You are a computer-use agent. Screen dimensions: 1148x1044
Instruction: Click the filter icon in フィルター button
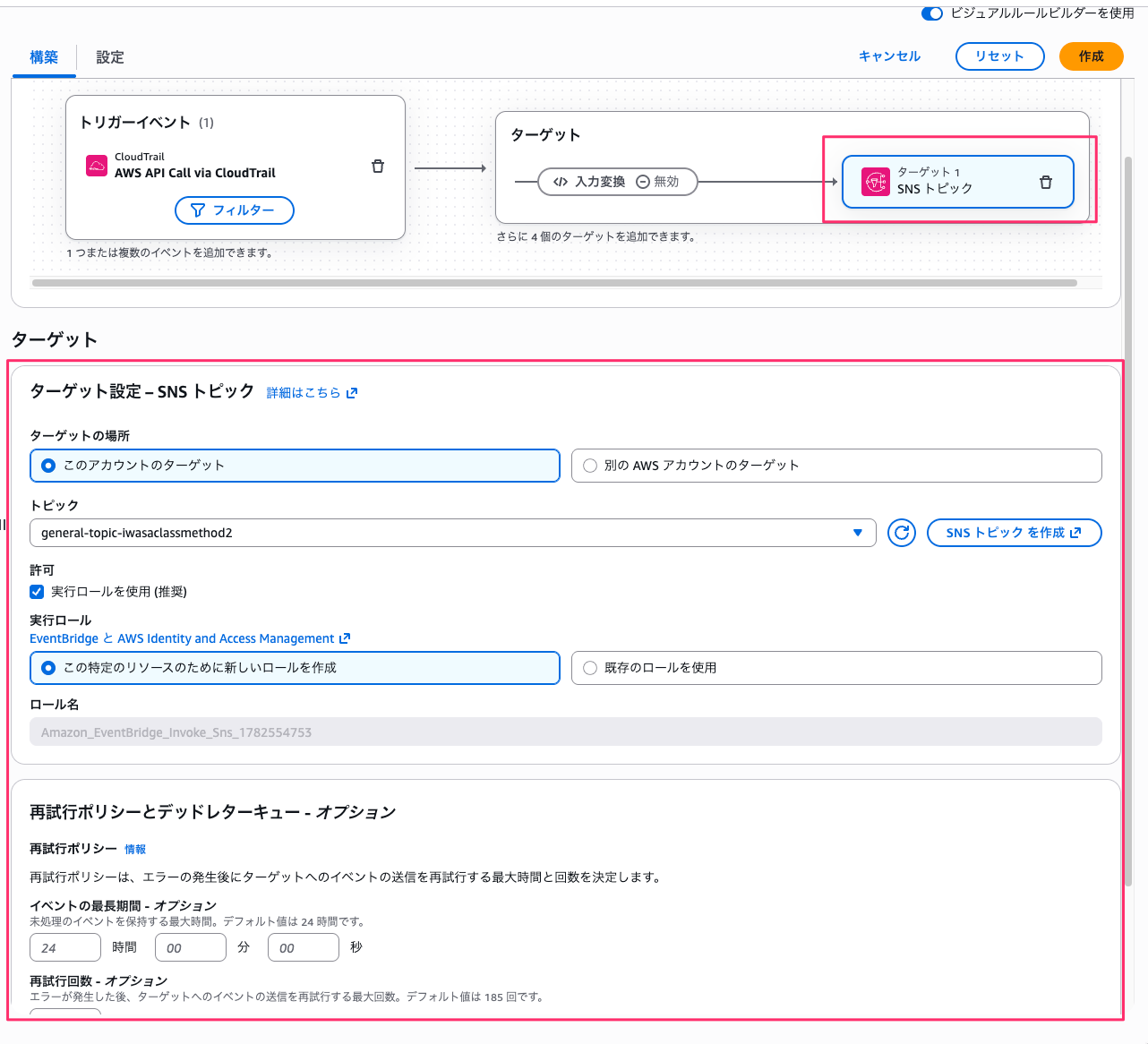[x=198, y=210]
